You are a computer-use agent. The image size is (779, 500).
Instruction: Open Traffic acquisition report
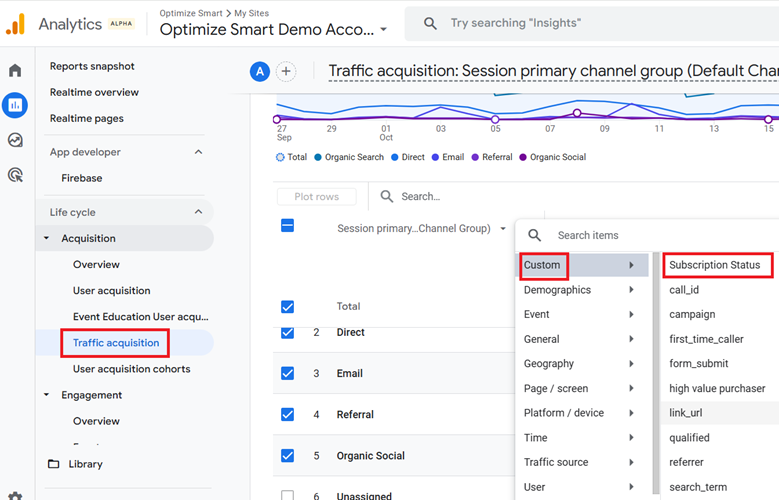116,342
